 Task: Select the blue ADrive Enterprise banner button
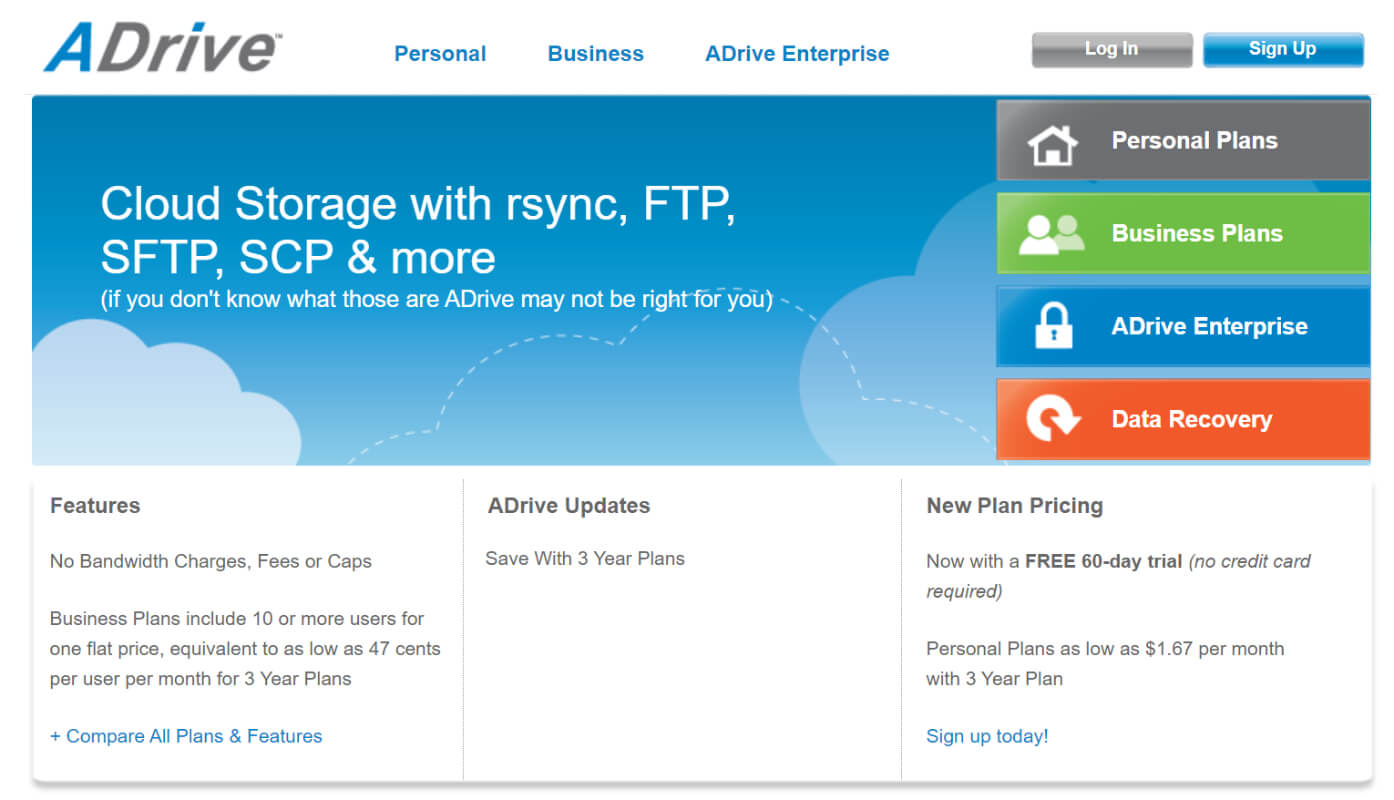click(1183, 326)
